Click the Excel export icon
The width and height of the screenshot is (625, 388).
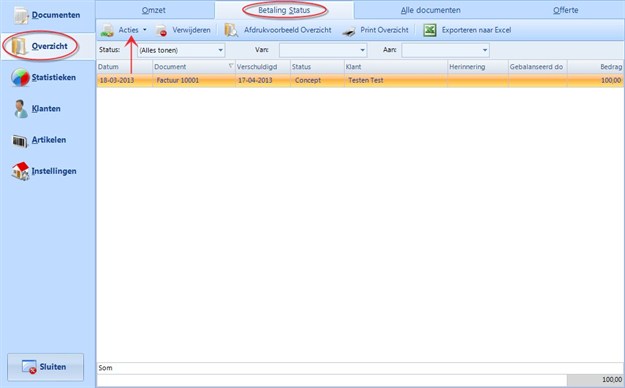(x=430, y=30)
